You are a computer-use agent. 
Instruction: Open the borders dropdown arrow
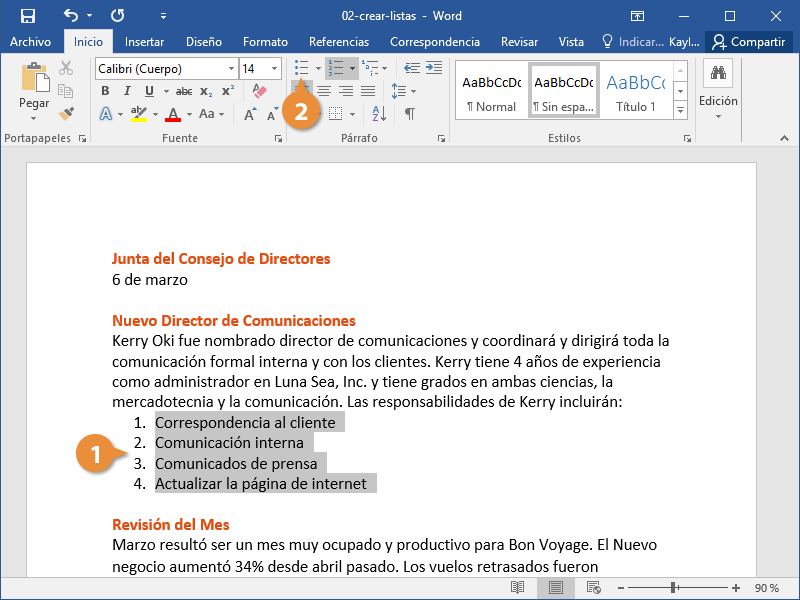352,114
